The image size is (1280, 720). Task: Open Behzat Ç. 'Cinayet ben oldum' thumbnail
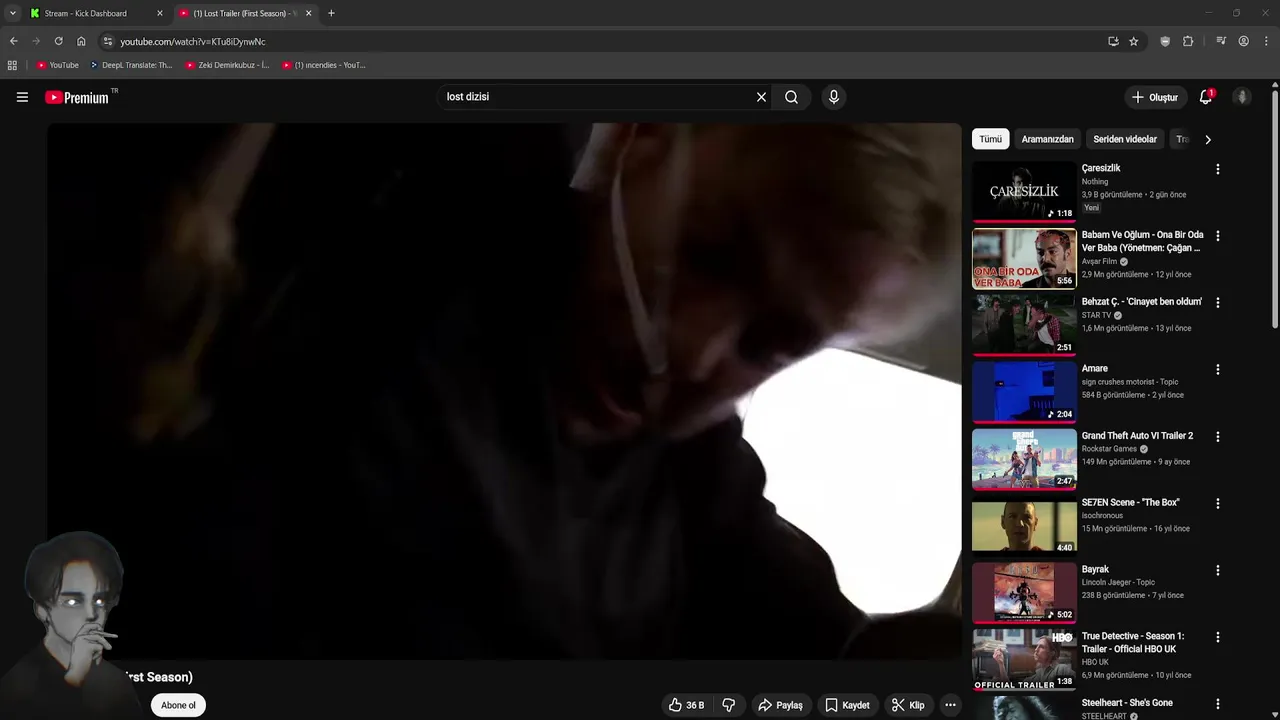tap(1024, 325)
